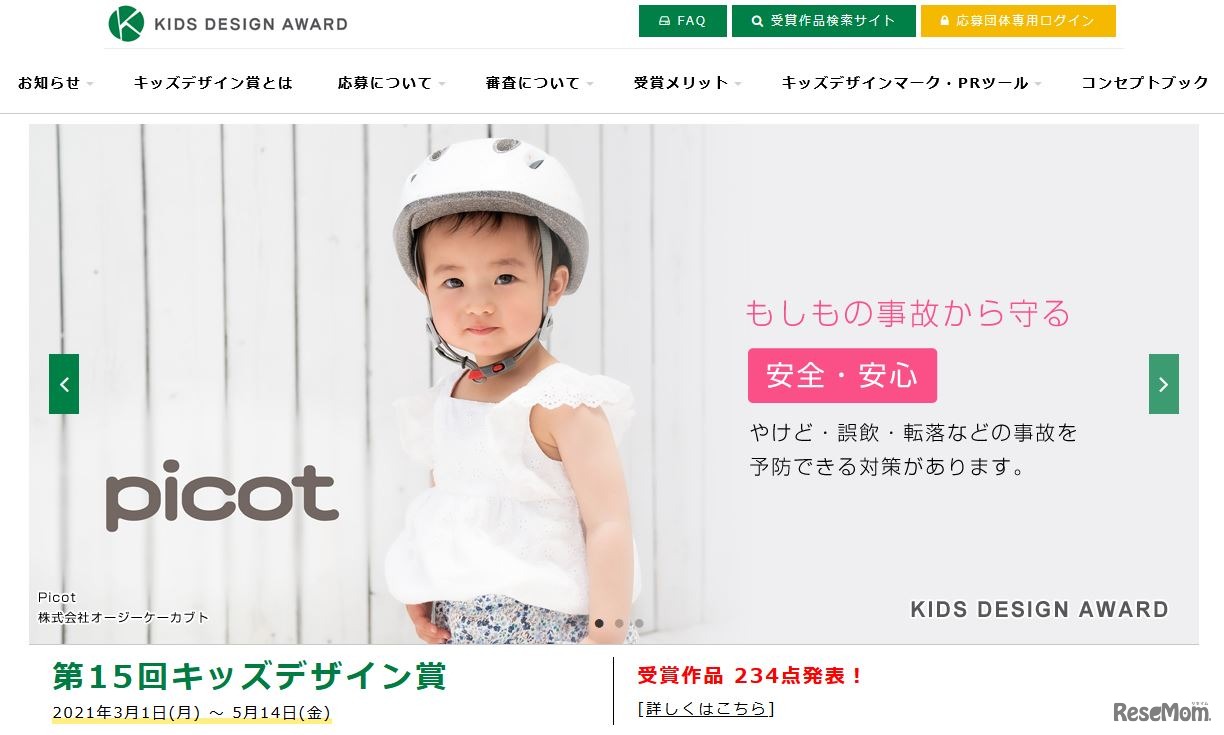Click the magnifier icon on 受賞作品検索サイト button

[x=757, y=21]
